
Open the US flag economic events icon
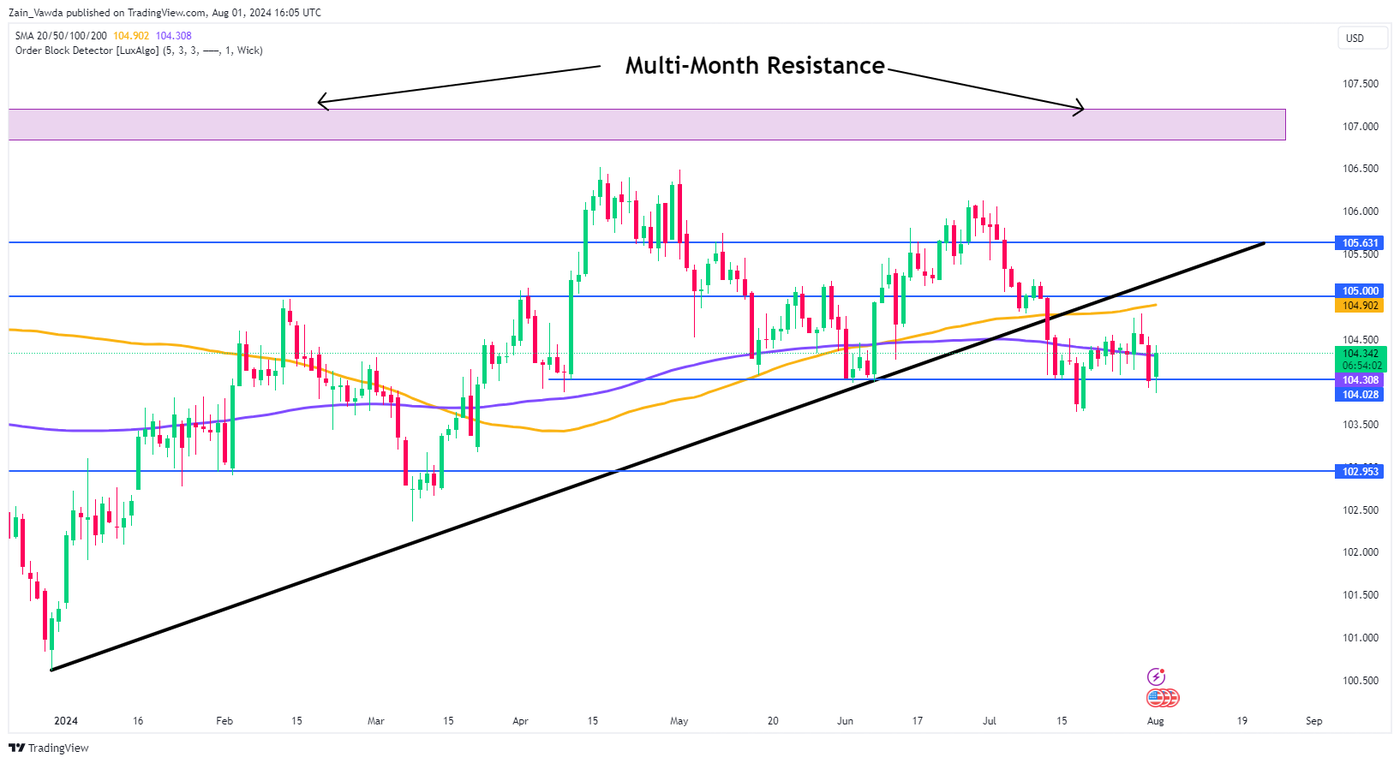click(1162, 698)
